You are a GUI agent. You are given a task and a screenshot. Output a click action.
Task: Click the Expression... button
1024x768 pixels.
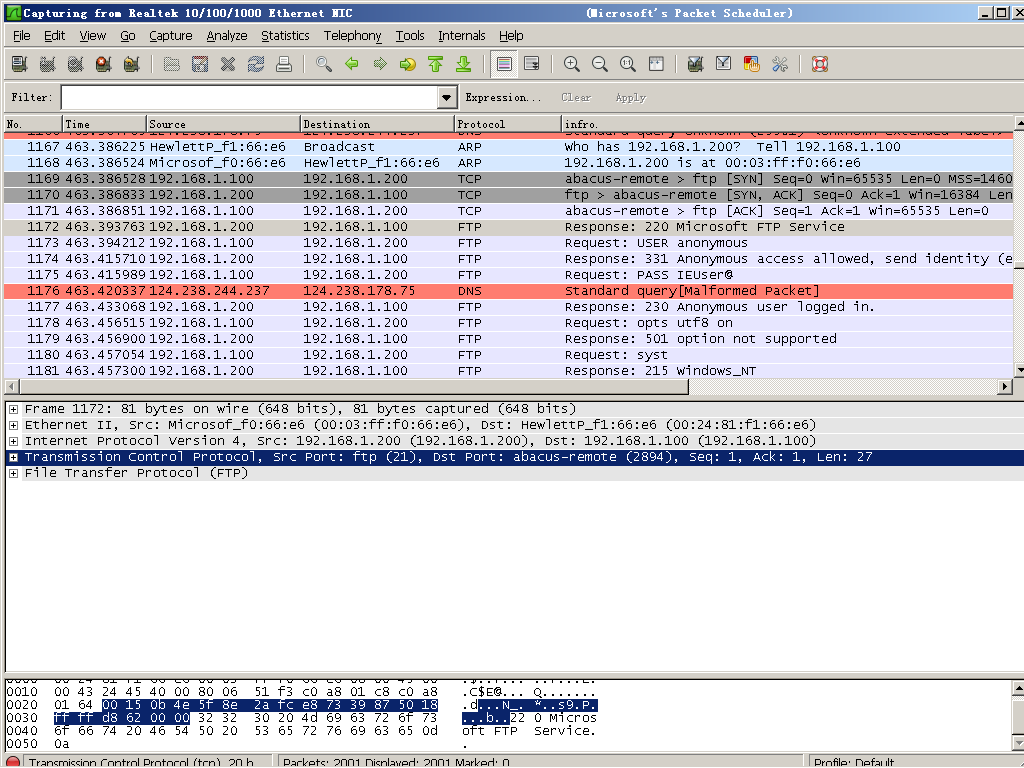(503, 97)
